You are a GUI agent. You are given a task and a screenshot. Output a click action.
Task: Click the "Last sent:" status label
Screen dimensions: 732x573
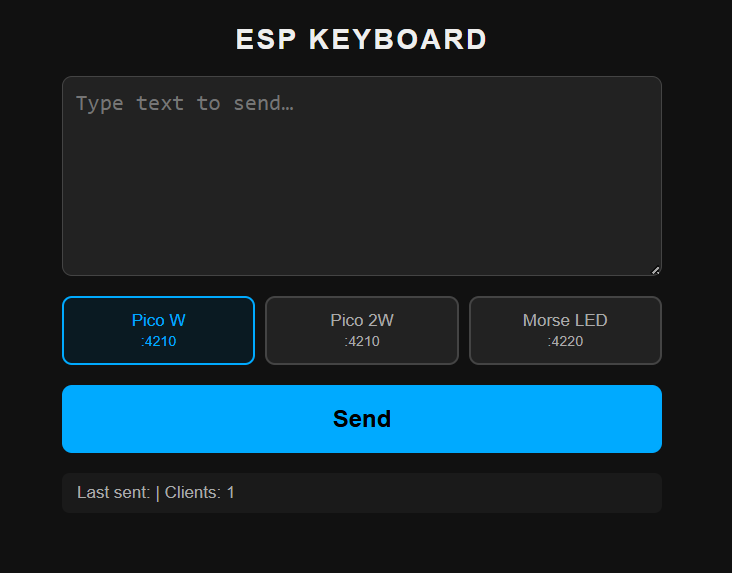tap(114, 493)
